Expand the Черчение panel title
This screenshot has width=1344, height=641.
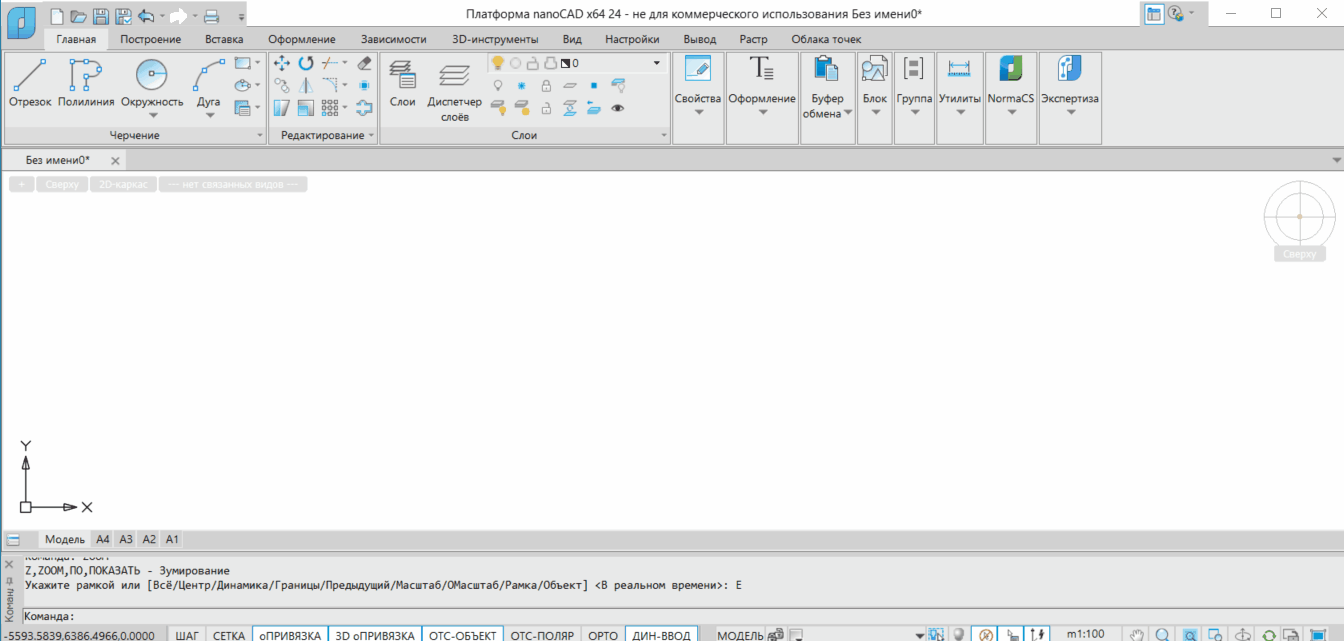click(135, 135)
